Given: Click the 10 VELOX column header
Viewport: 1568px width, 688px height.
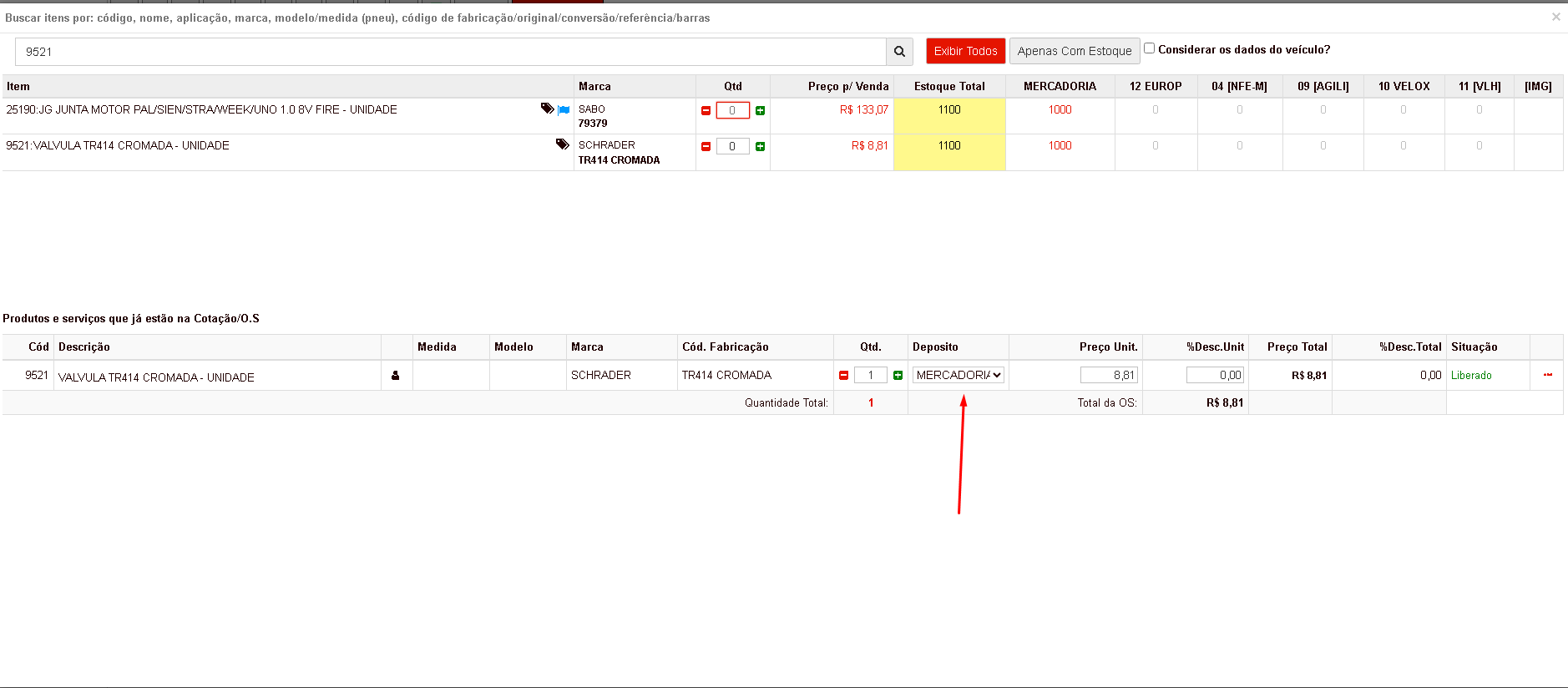Looking at the screenshot, I should (1404, 86).
